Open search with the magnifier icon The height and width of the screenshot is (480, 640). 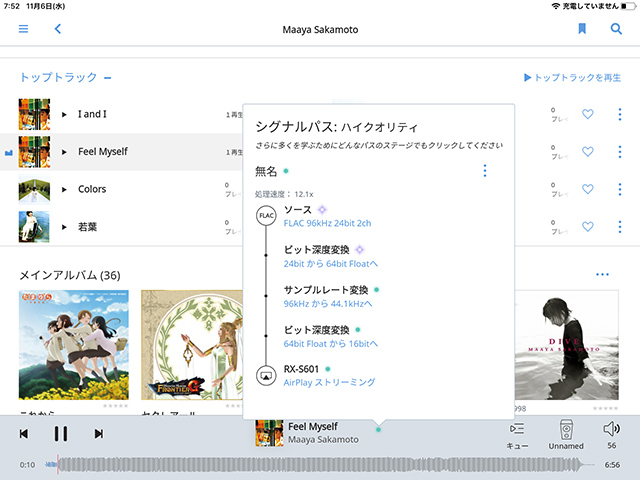[x=616, y=29]
